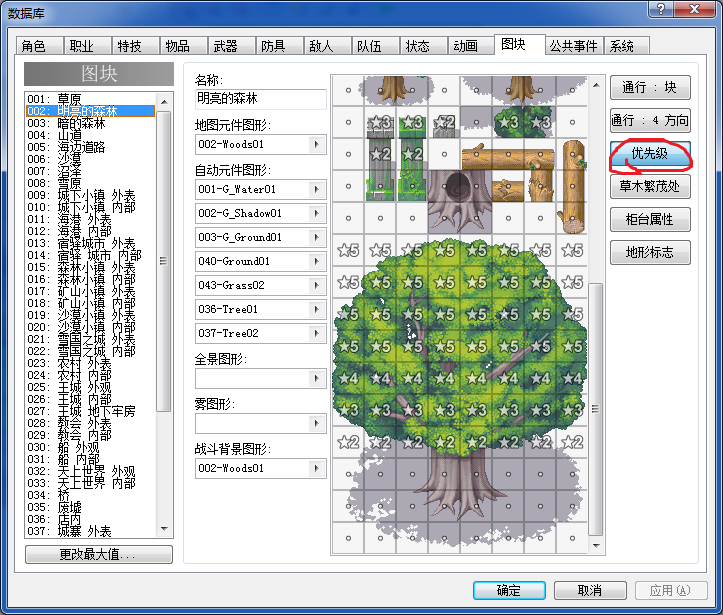Viewport: 723px width, 615px height.
Task: Click the vertical log tile's top
Action: pyautogui.click(x=572, y=154)
